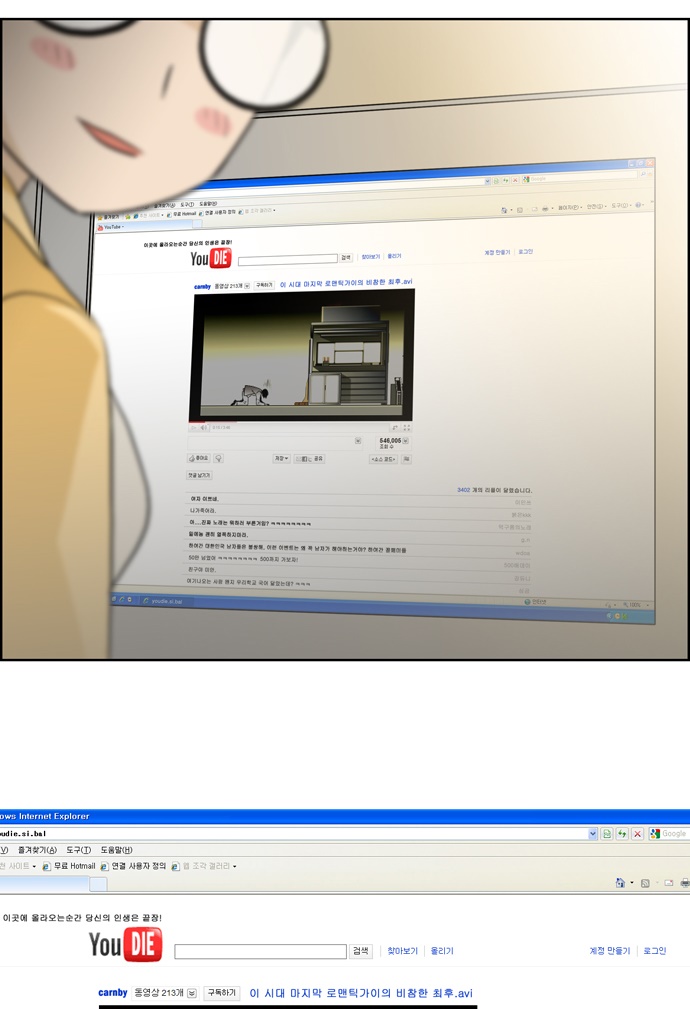Click the red Stop icon in close-up browser

[x=637, y=833]
